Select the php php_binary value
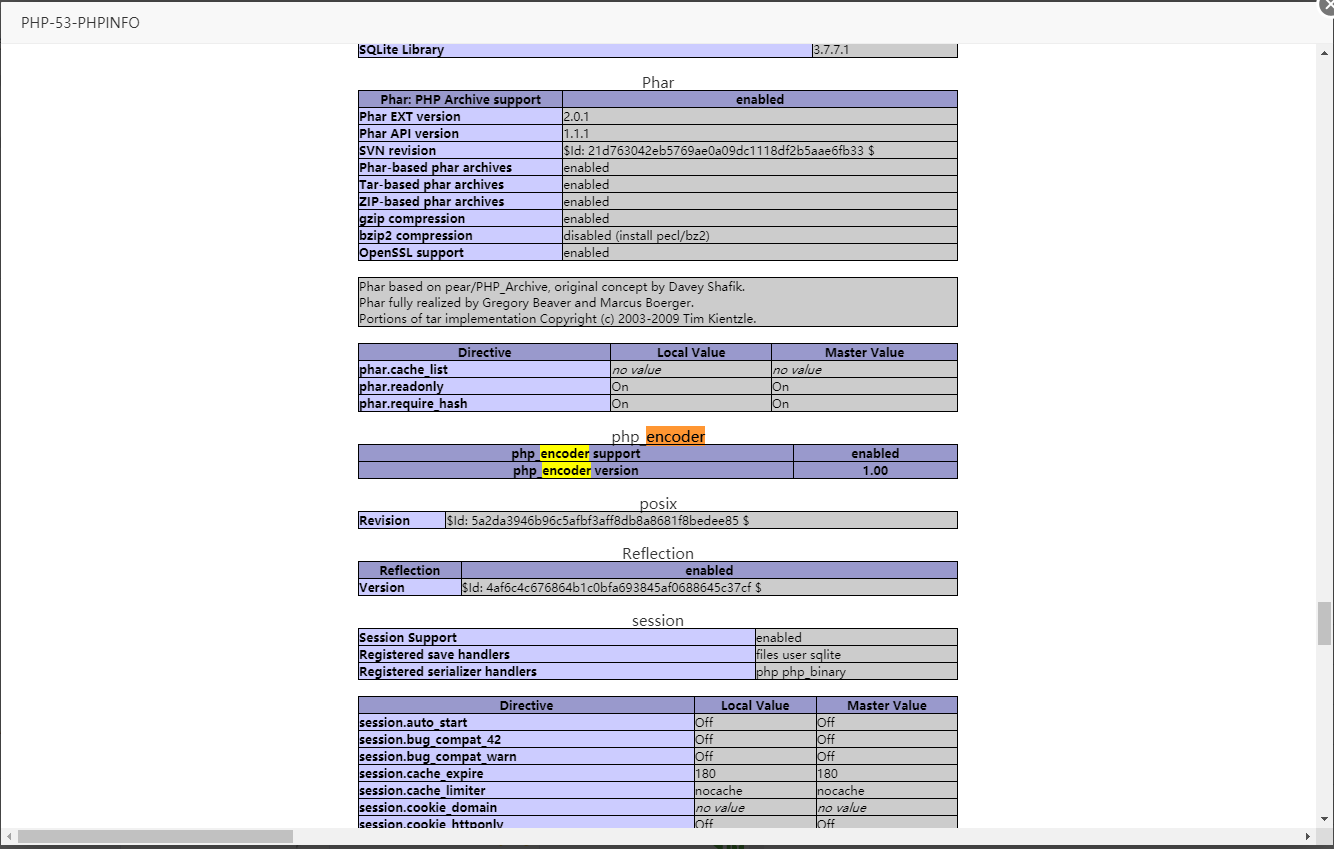 tap(801, 671)
